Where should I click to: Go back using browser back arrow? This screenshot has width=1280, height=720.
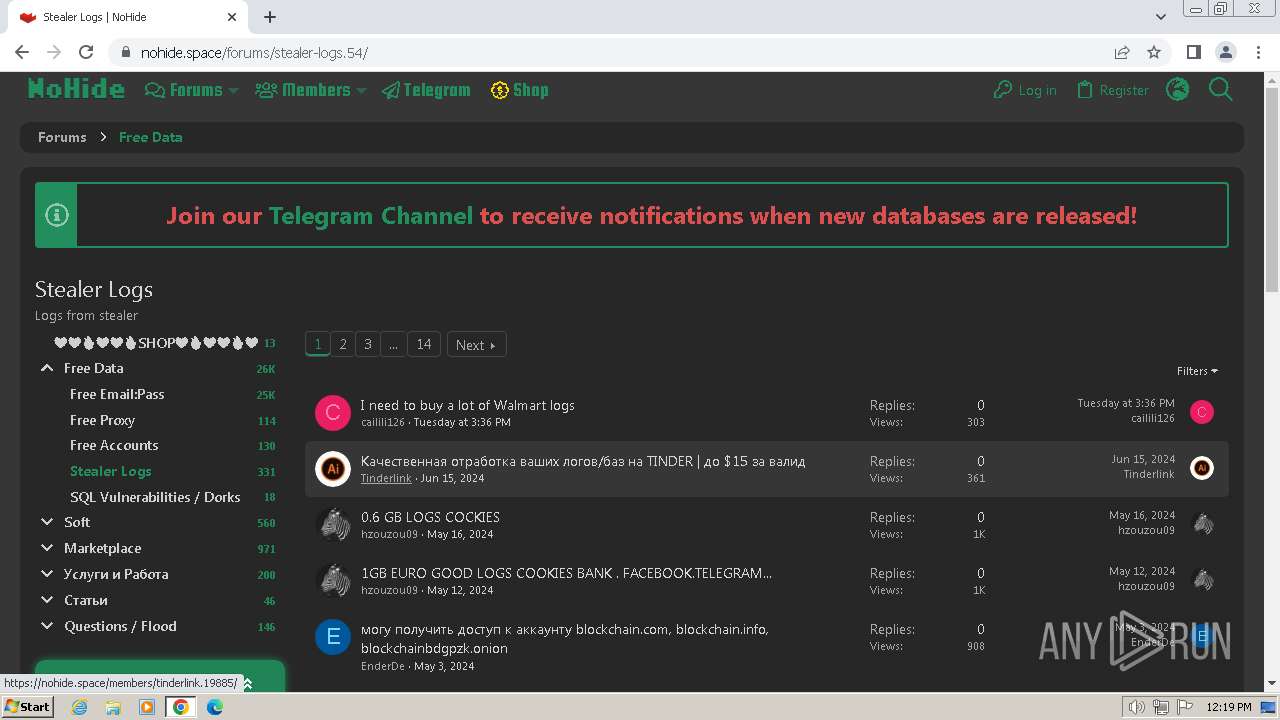click(22, 52)
